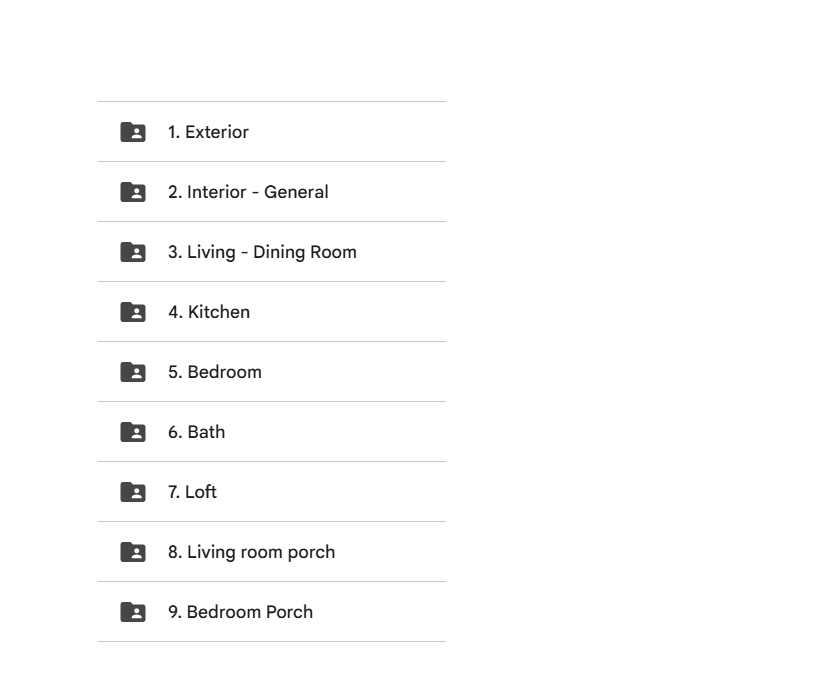Click the shared folder icon beside 6. Bath

(x=133, y=431)
